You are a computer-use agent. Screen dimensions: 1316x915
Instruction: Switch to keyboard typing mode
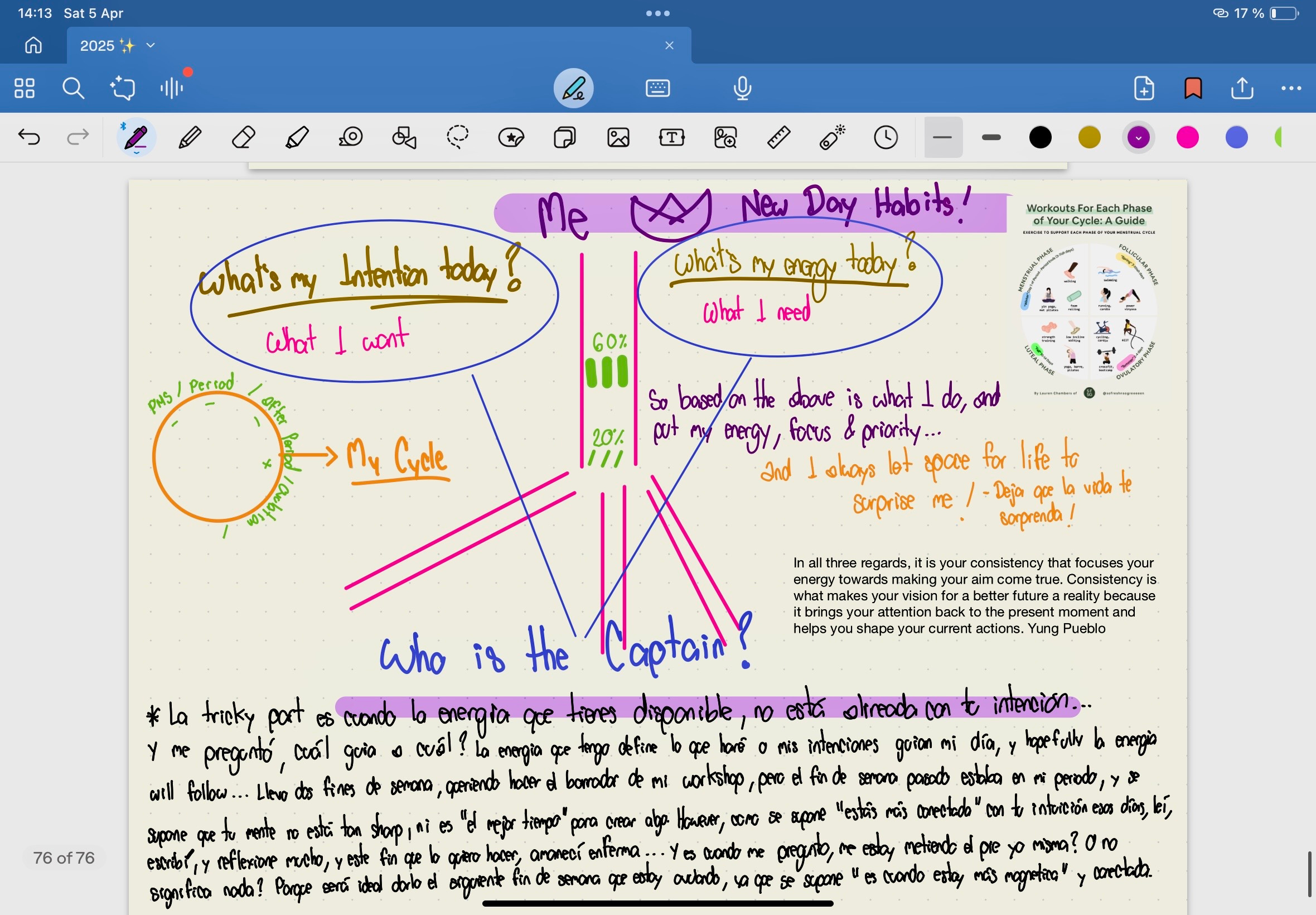tap(657, 88)
